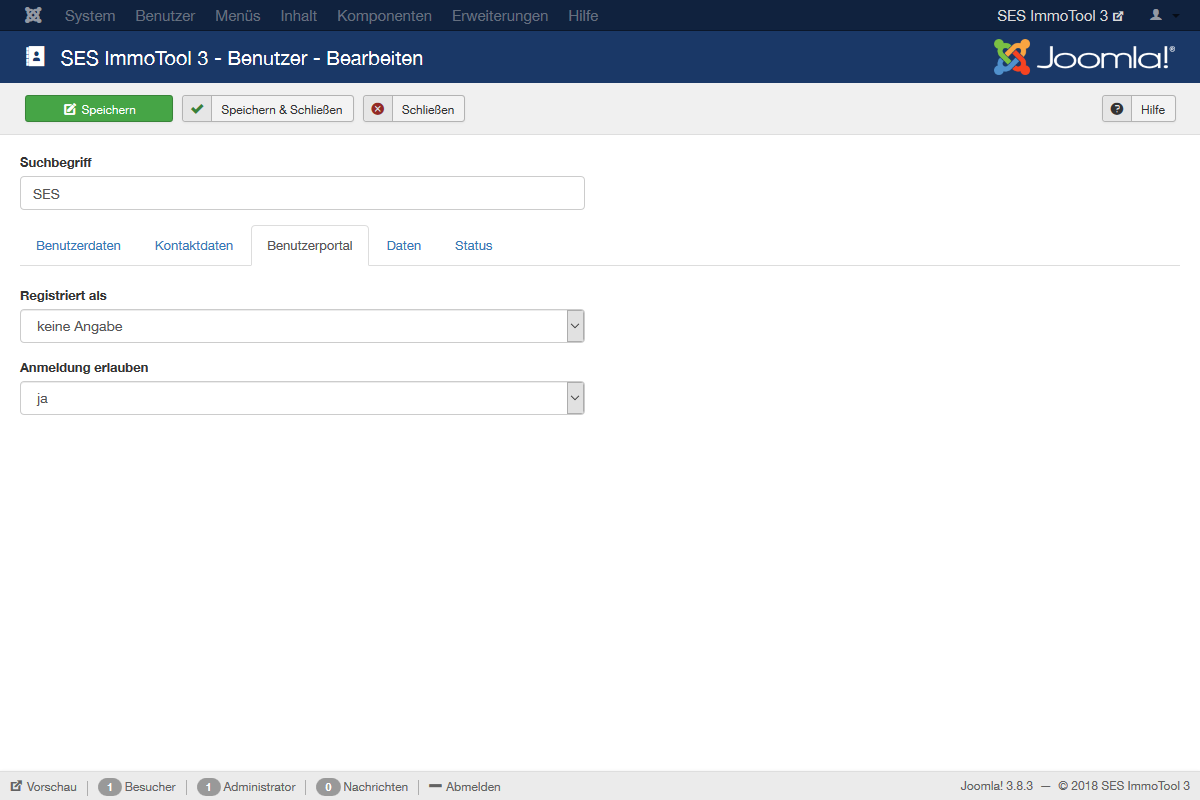Click the Nachrichten counter in status bar
Image resolution: width=1200 pixels, height=800 pixels.
click(363, 787)
